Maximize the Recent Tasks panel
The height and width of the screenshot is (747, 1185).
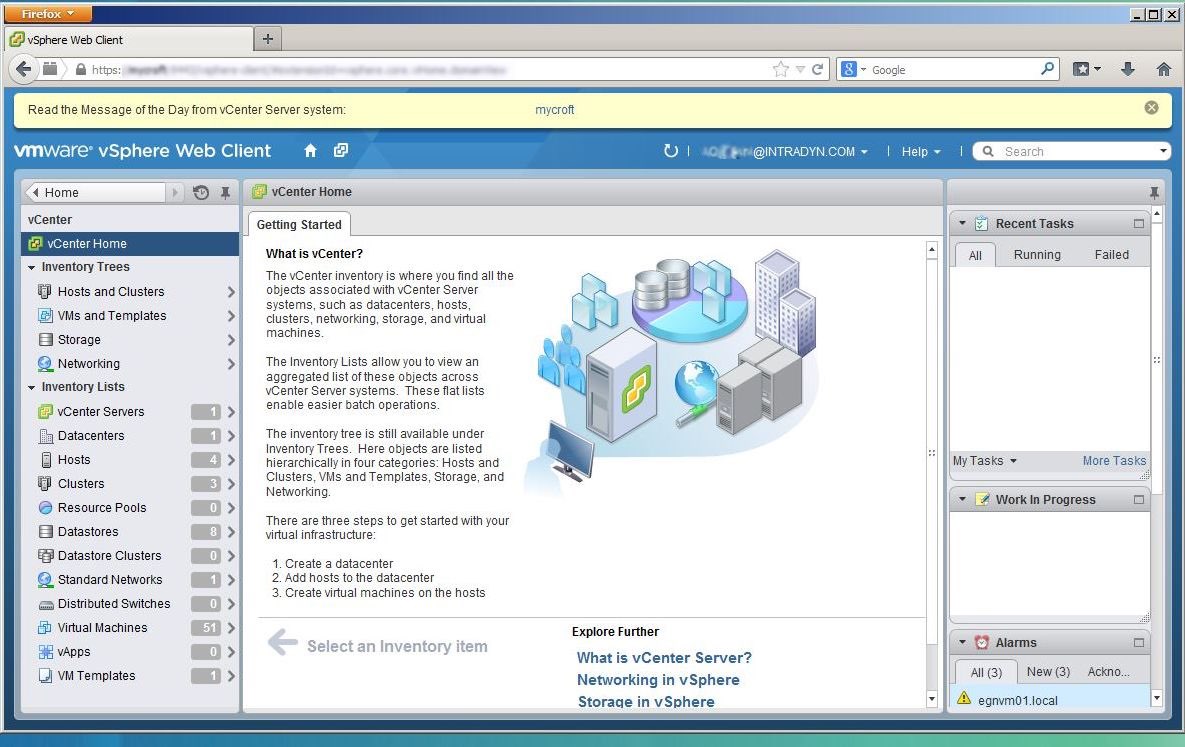coord(1139,224)
